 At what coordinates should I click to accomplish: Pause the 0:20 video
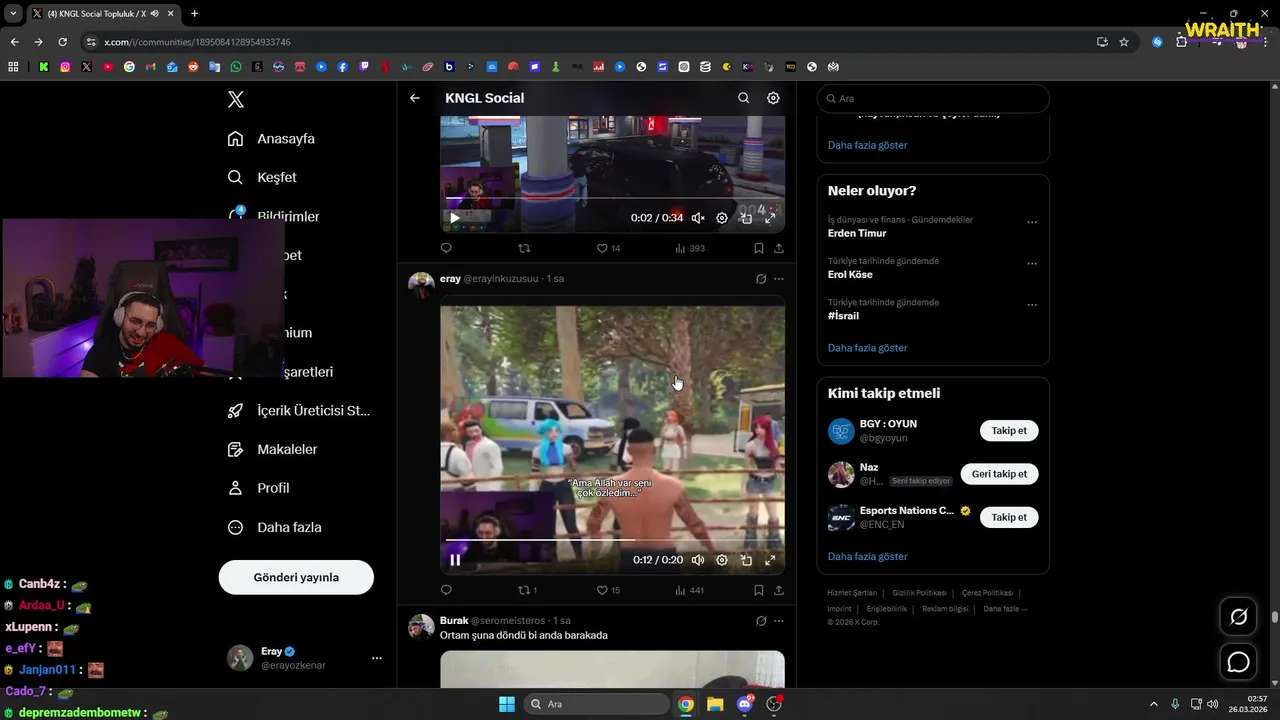click(x=455, y=560)
